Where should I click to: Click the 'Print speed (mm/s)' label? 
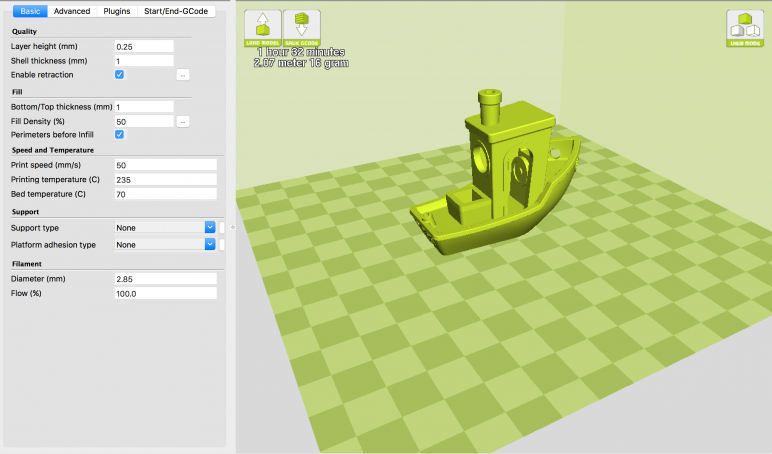(x=46, y=165)
